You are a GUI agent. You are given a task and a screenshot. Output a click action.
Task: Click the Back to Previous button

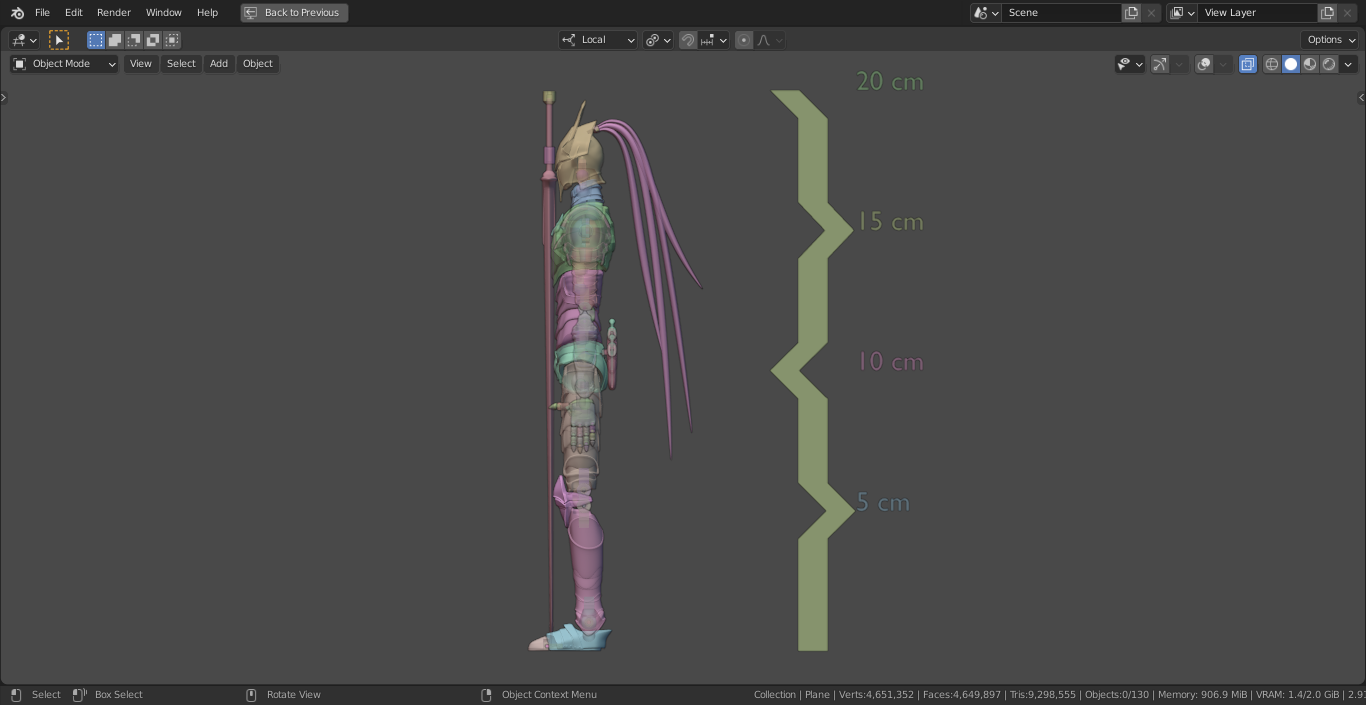293,12
